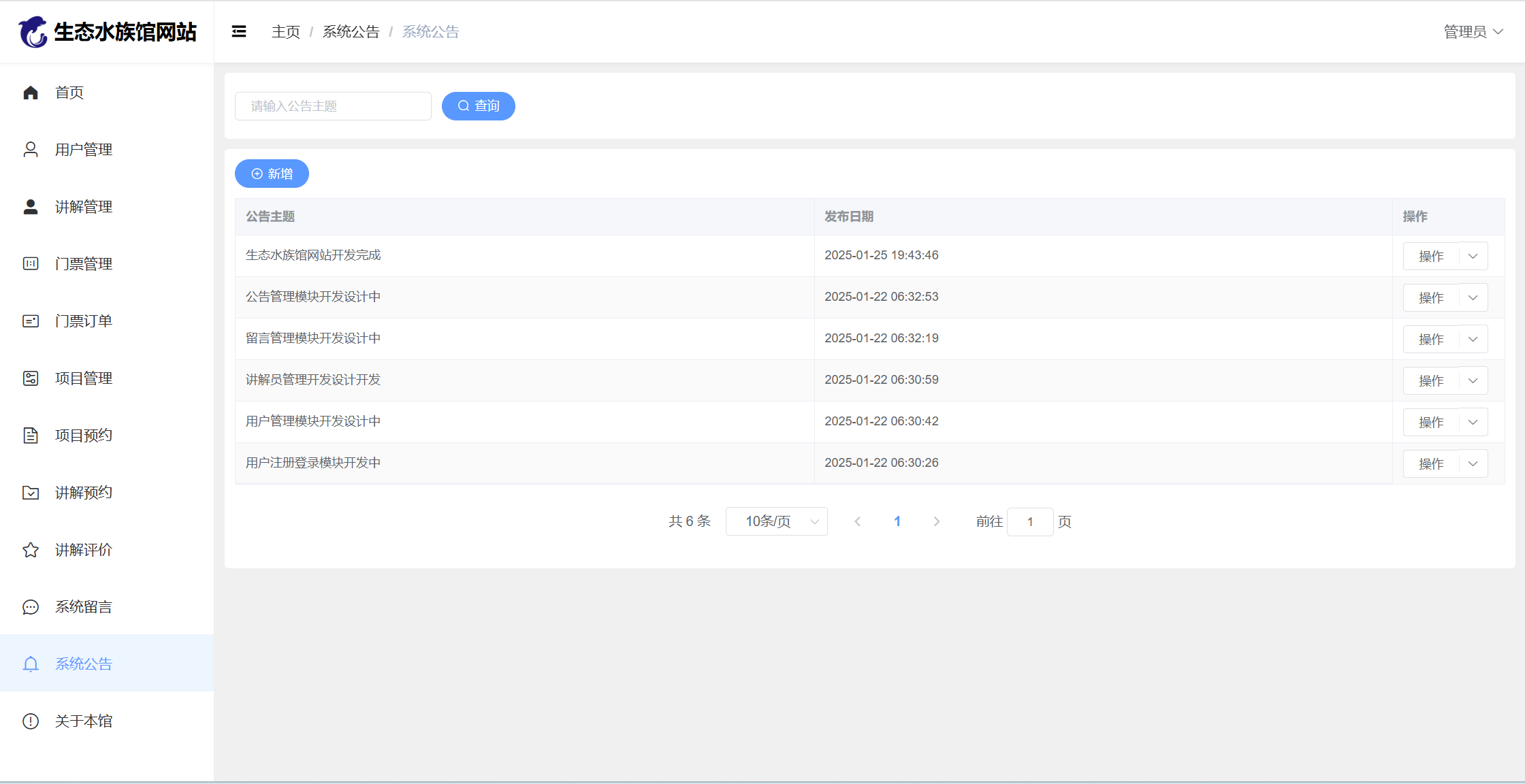This screenshot has width=1525, height=784.
Task: Click the 新增 add button
Action: (272, 174)
